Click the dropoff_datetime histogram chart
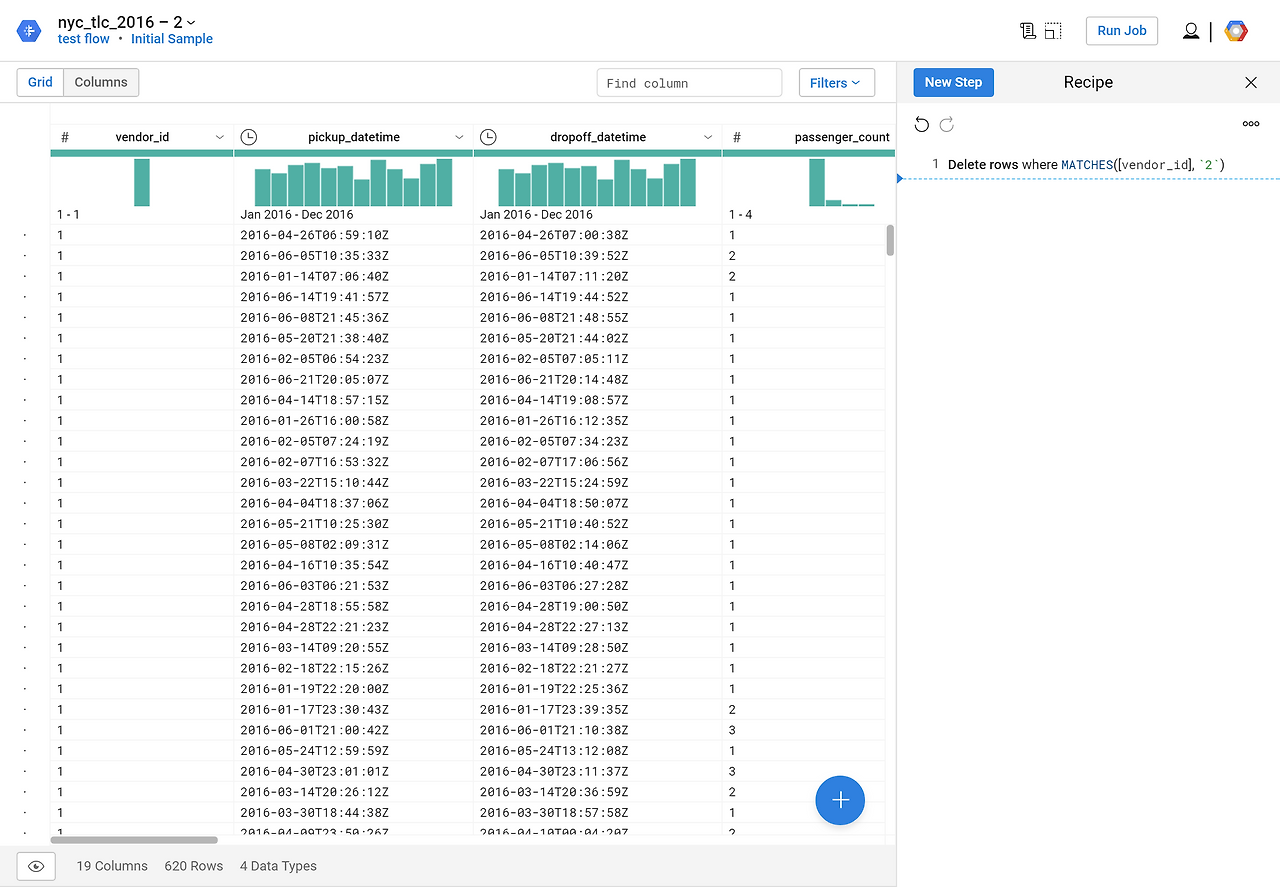Viewport: 1280px width, 887px height. click(x=597, y=182)
